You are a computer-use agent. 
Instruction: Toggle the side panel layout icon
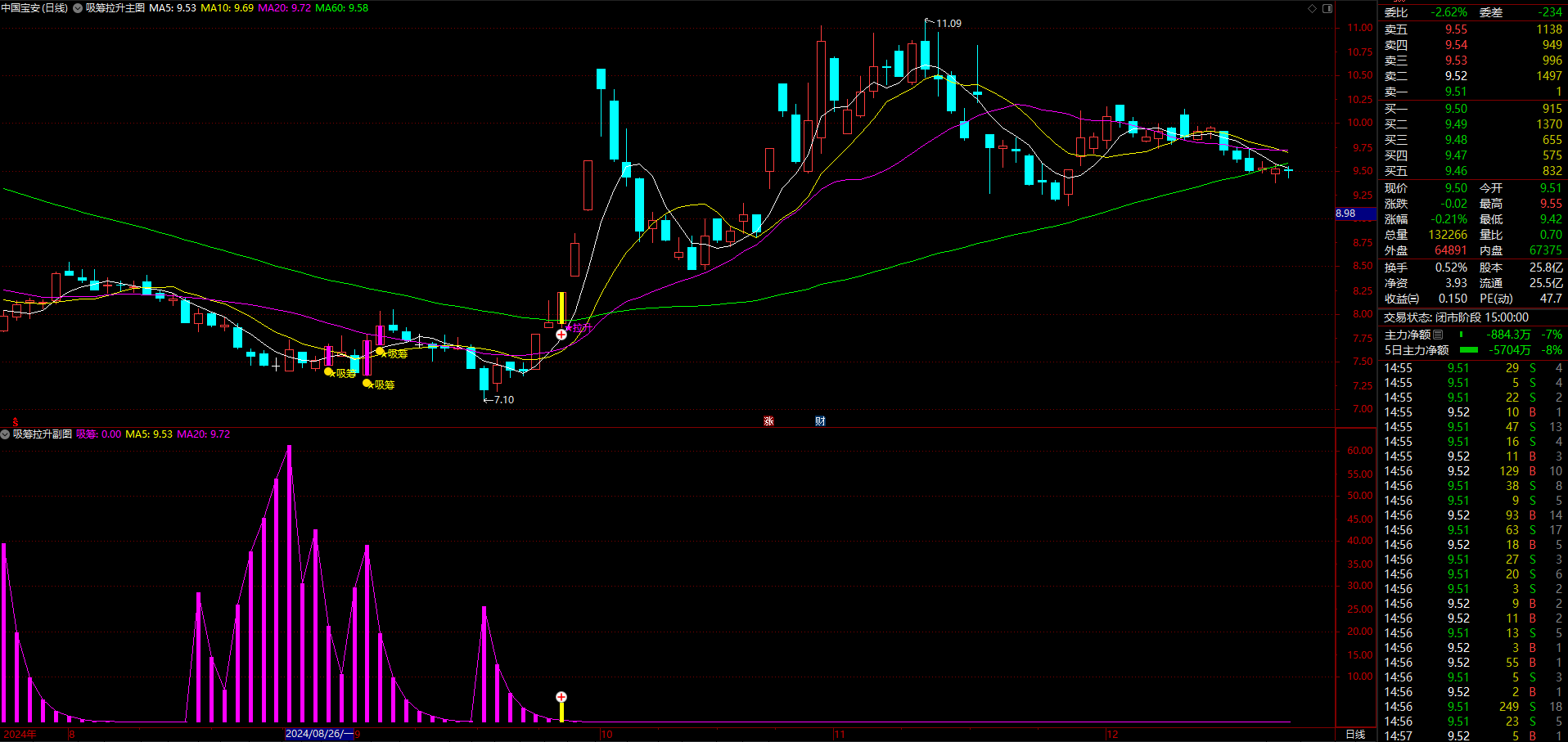click(x=1327, y=8)
